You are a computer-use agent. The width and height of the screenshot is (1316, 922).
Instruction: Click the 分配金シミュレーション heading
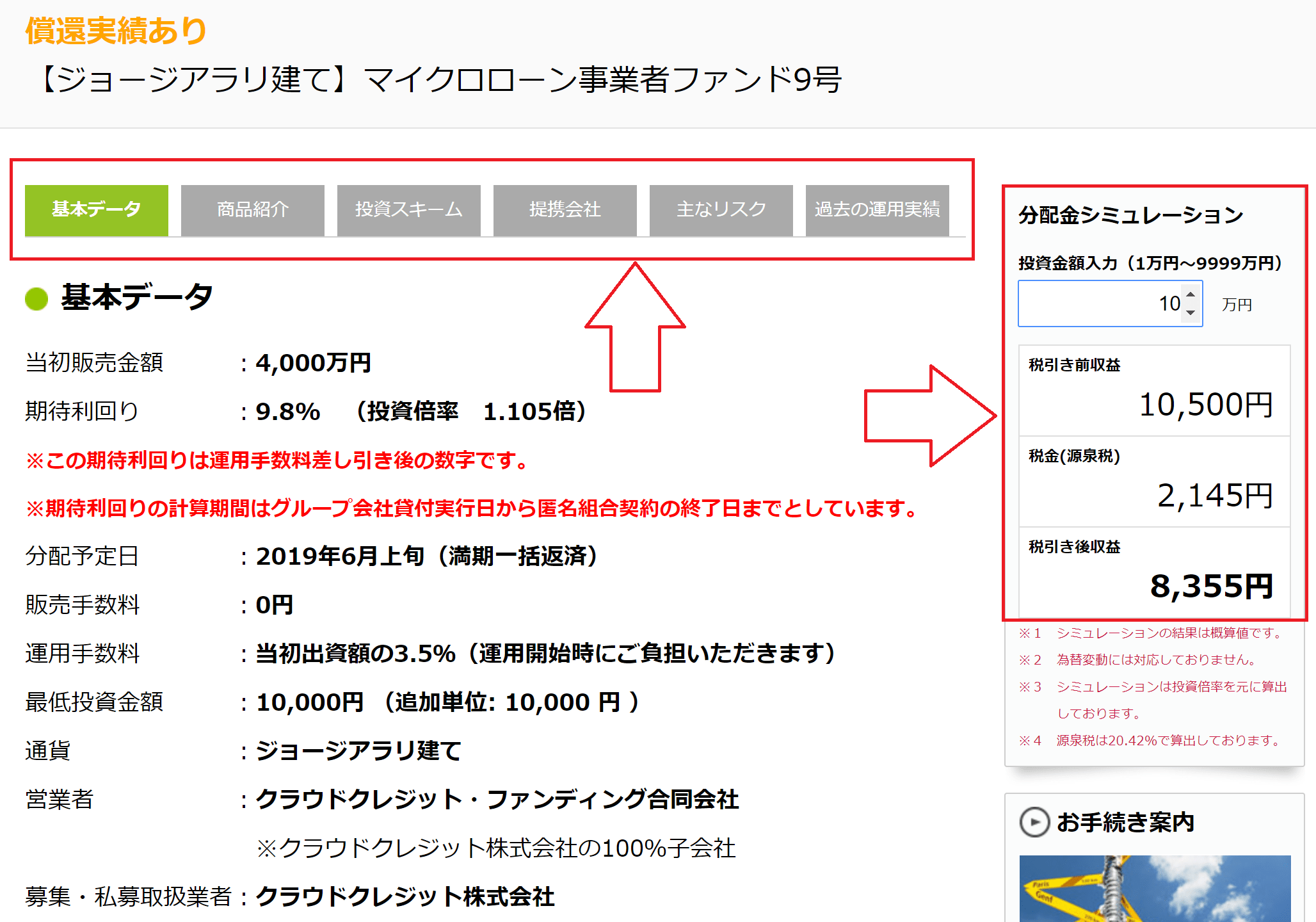click(x=1130, y=215)
